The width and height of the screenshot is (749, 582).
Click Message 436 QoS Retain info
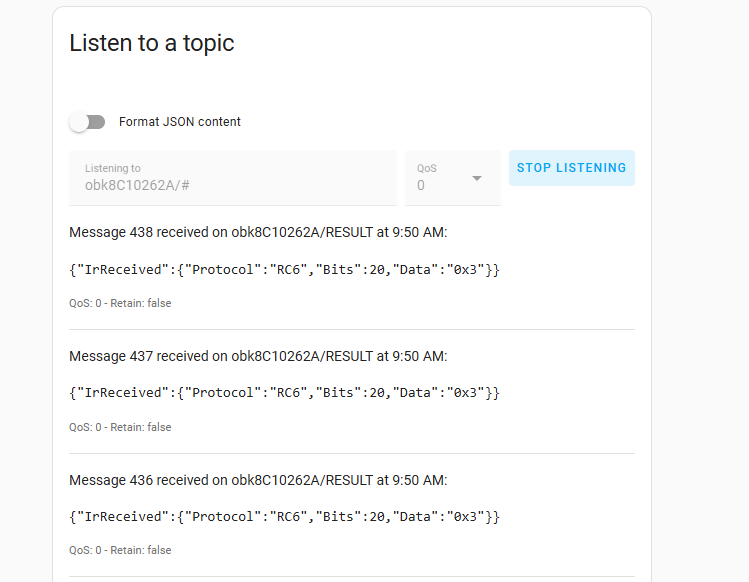[x=120, y=550]
